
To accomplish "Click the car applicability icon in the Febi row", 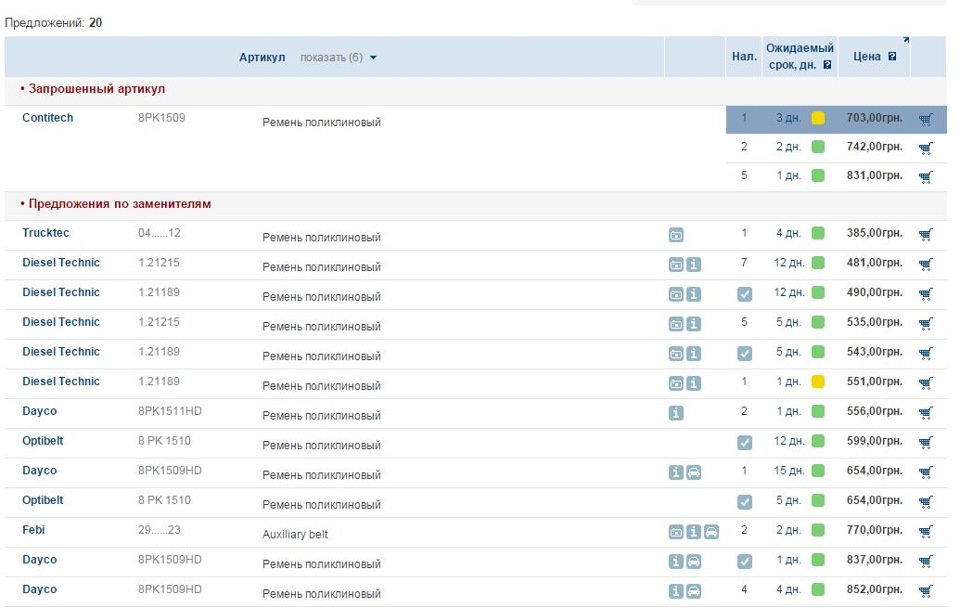I will (x=711, y=532).
